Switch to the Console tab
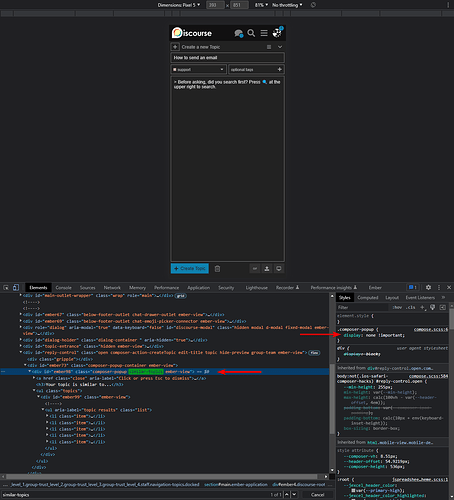Image resolution: width=454 pixels, height=500 pixels. [x=63, y=288]
